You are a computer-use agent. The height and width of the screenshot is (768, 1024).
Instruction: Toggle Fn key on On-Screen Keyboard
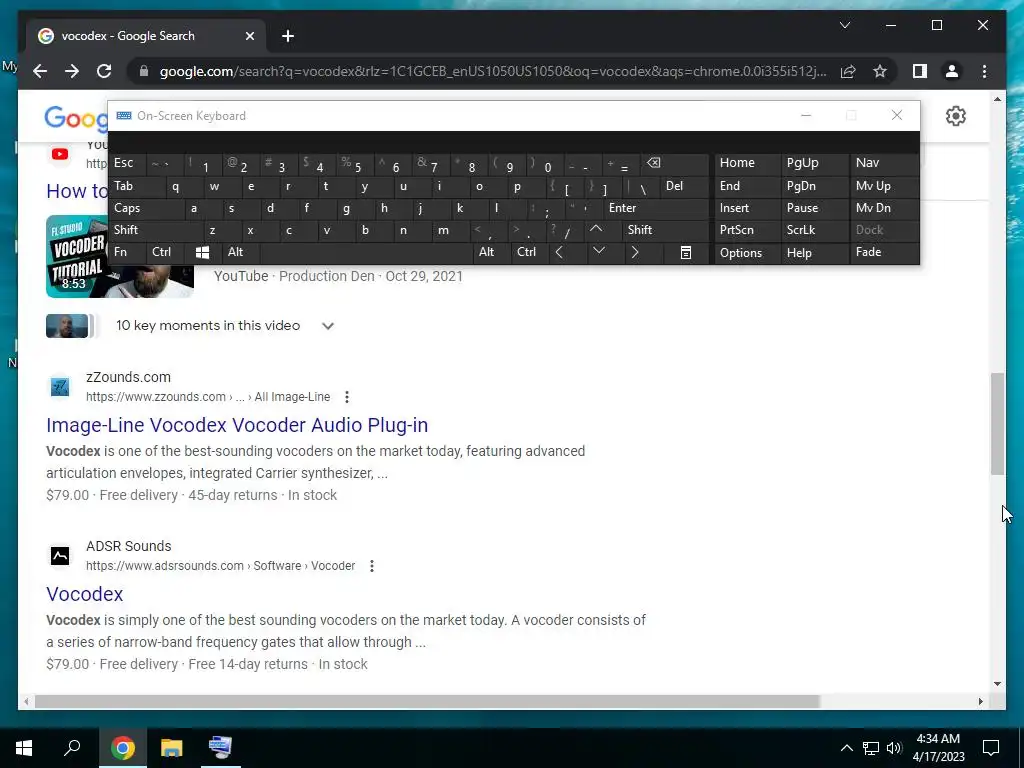coord(126,252)
